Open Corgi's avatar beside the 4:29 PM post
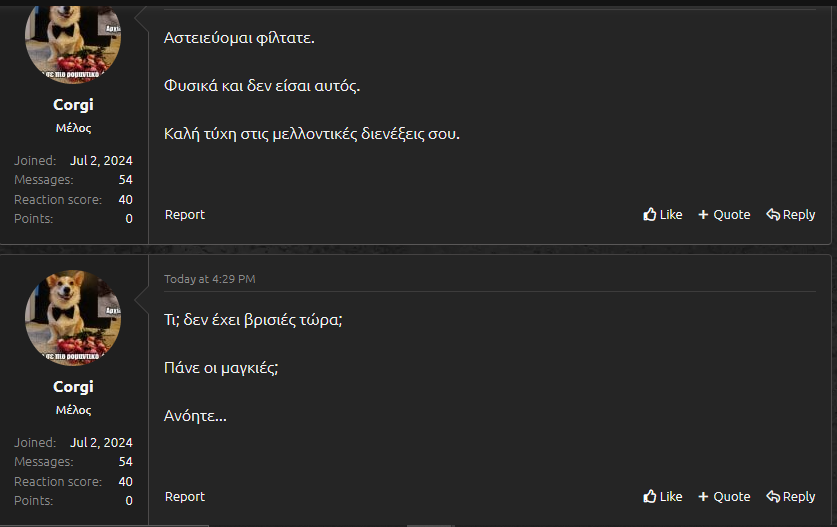The image size is (837, 527). (x=73, y=318)
